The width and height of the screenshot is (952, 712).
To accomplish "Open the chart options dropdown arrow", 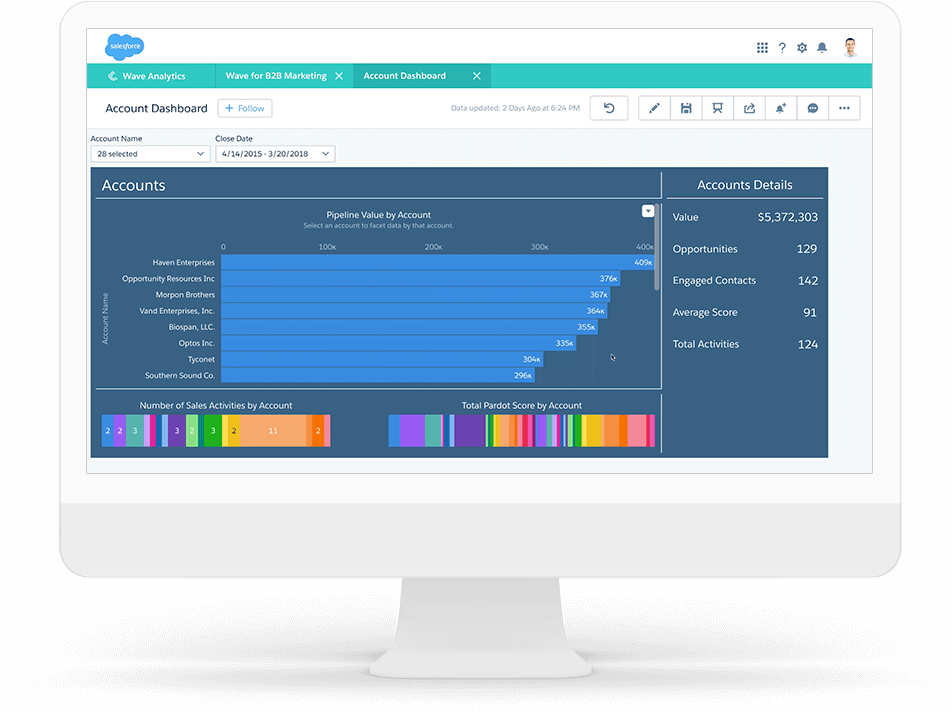I will coord(648,211).
